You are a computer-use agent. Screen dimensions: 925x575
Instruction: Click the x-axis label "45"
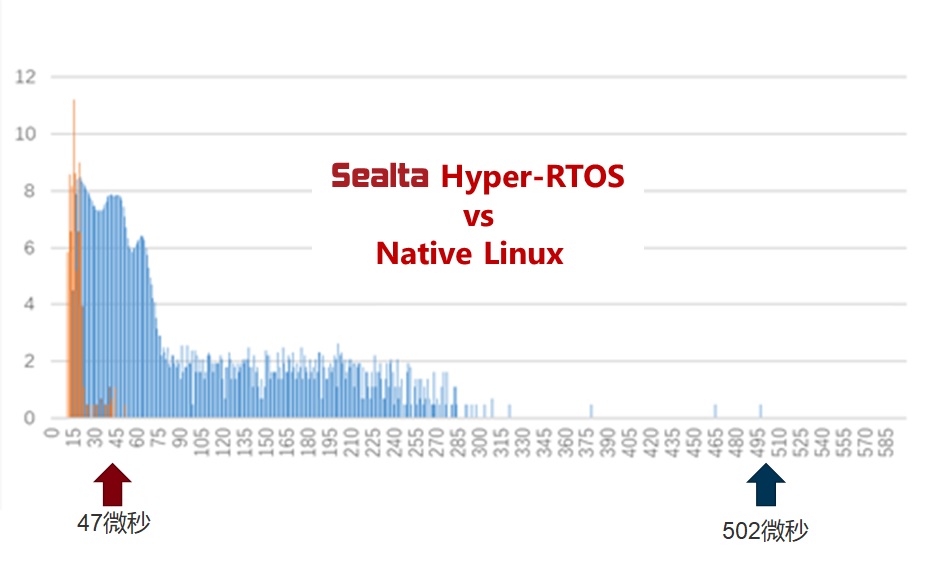coord(117,438)
